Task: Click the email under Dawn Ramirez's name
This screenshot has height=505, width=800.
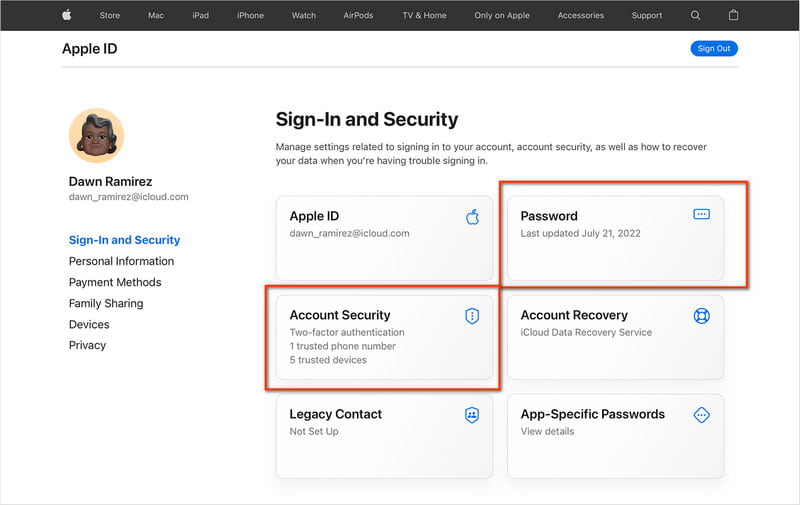Action: click(x=129, y=197)
